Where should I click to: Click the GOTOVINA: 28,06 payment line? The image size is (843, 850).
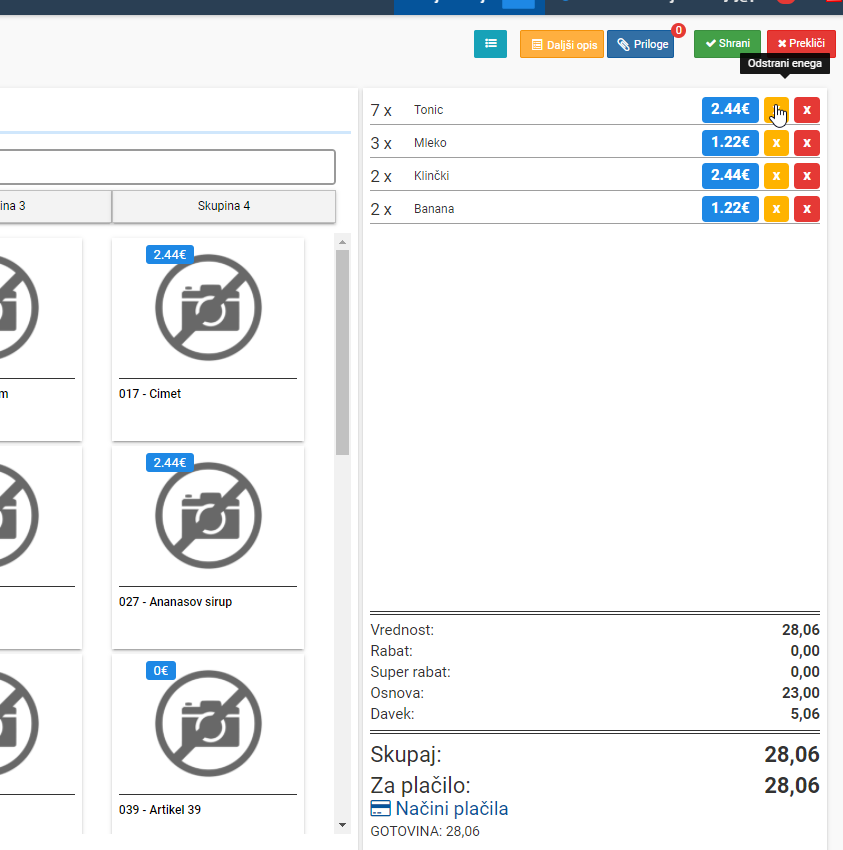click(425, 832)
